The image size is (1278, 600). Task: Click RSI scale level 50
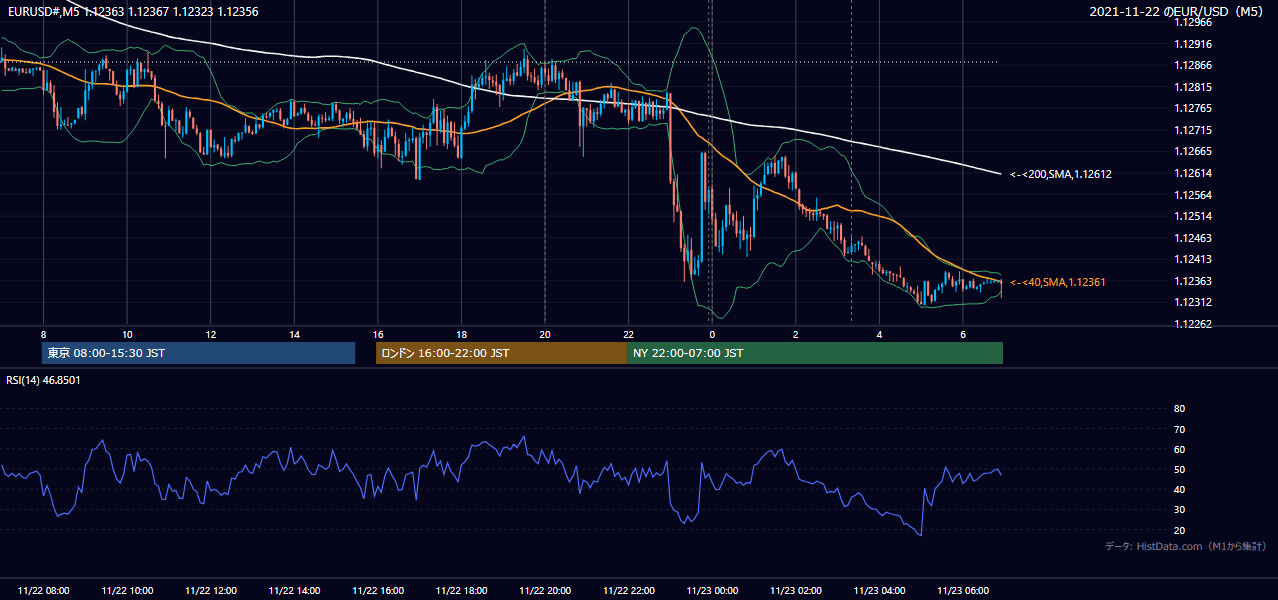click(1179, 470)
